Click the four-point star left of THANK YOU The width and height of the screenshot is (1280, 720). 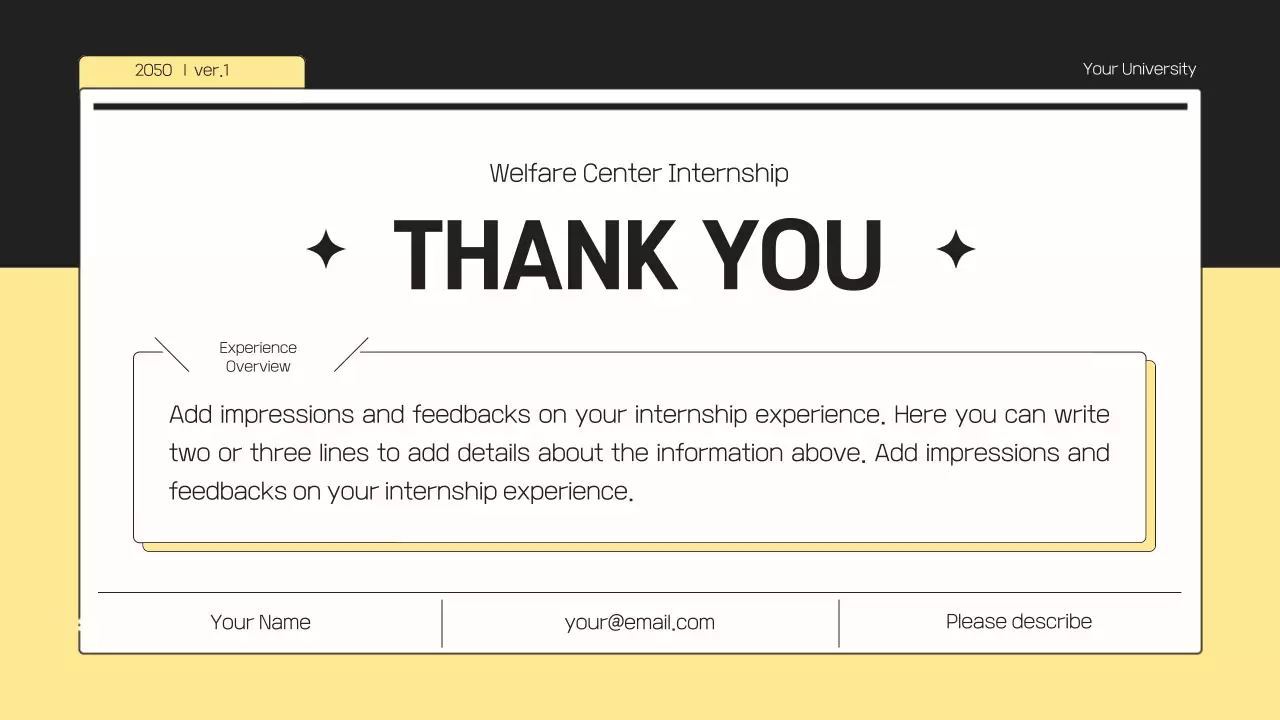click(x=326, y=249)
